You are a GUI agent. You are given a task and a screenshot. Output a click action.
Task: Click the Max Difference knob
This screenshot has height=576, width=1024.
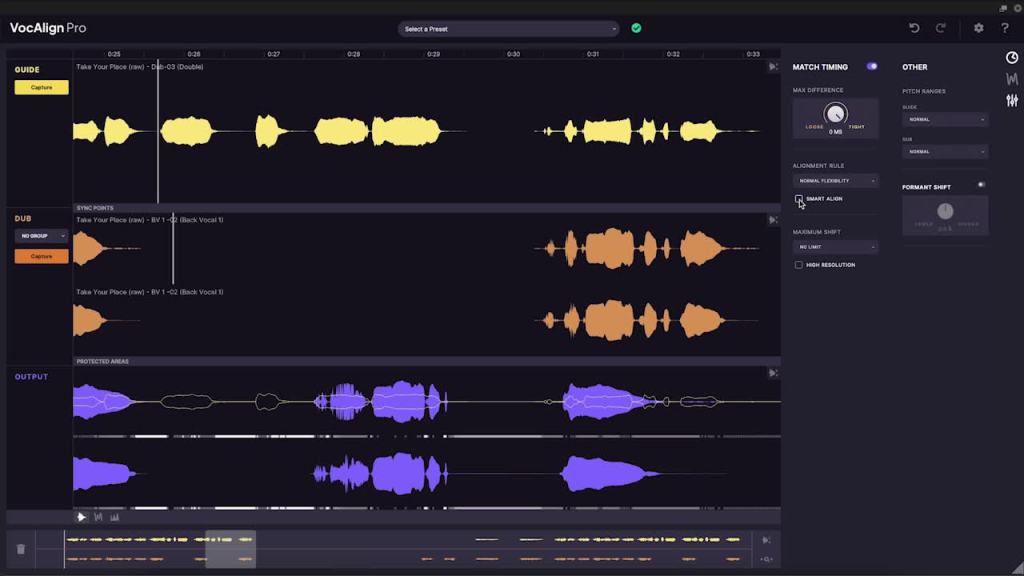pos(835,114)
